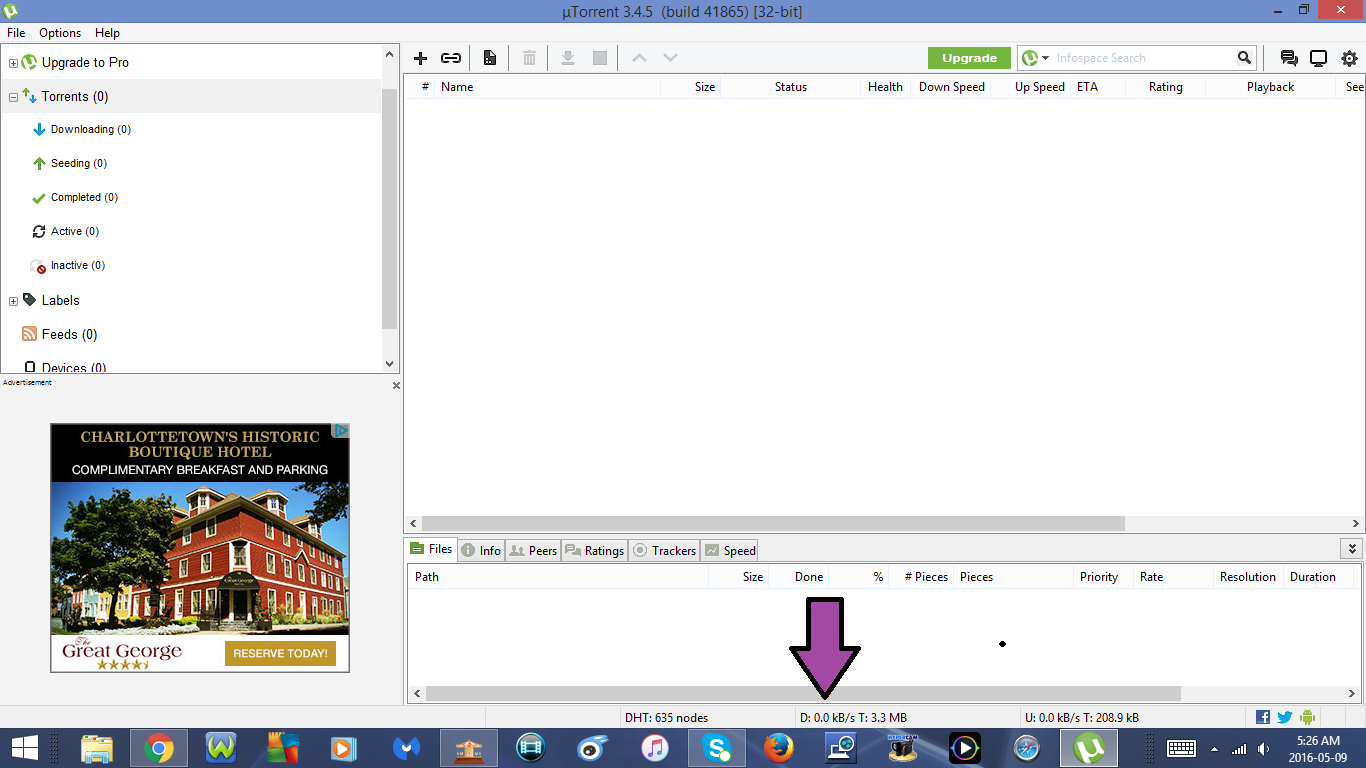Sort torrent list by Down Speed column
Viewport: 1366px width, 768px height.
[952, 87]
